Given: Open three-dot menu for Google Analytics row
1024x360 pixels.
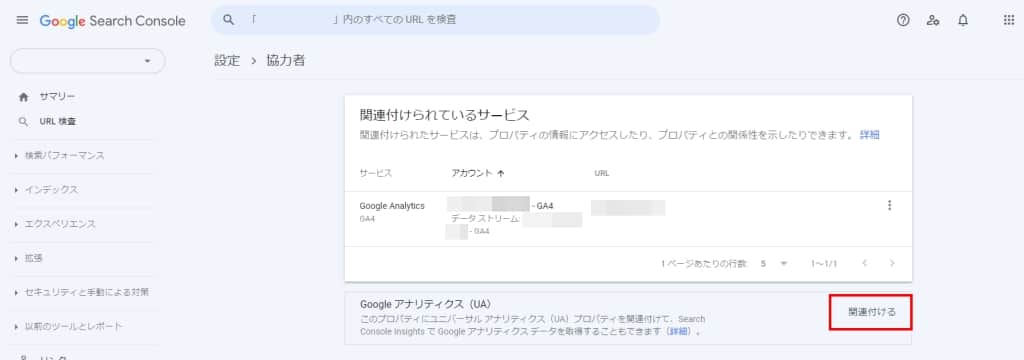Looking at the screenshot, I should click(x=889, y=206).
